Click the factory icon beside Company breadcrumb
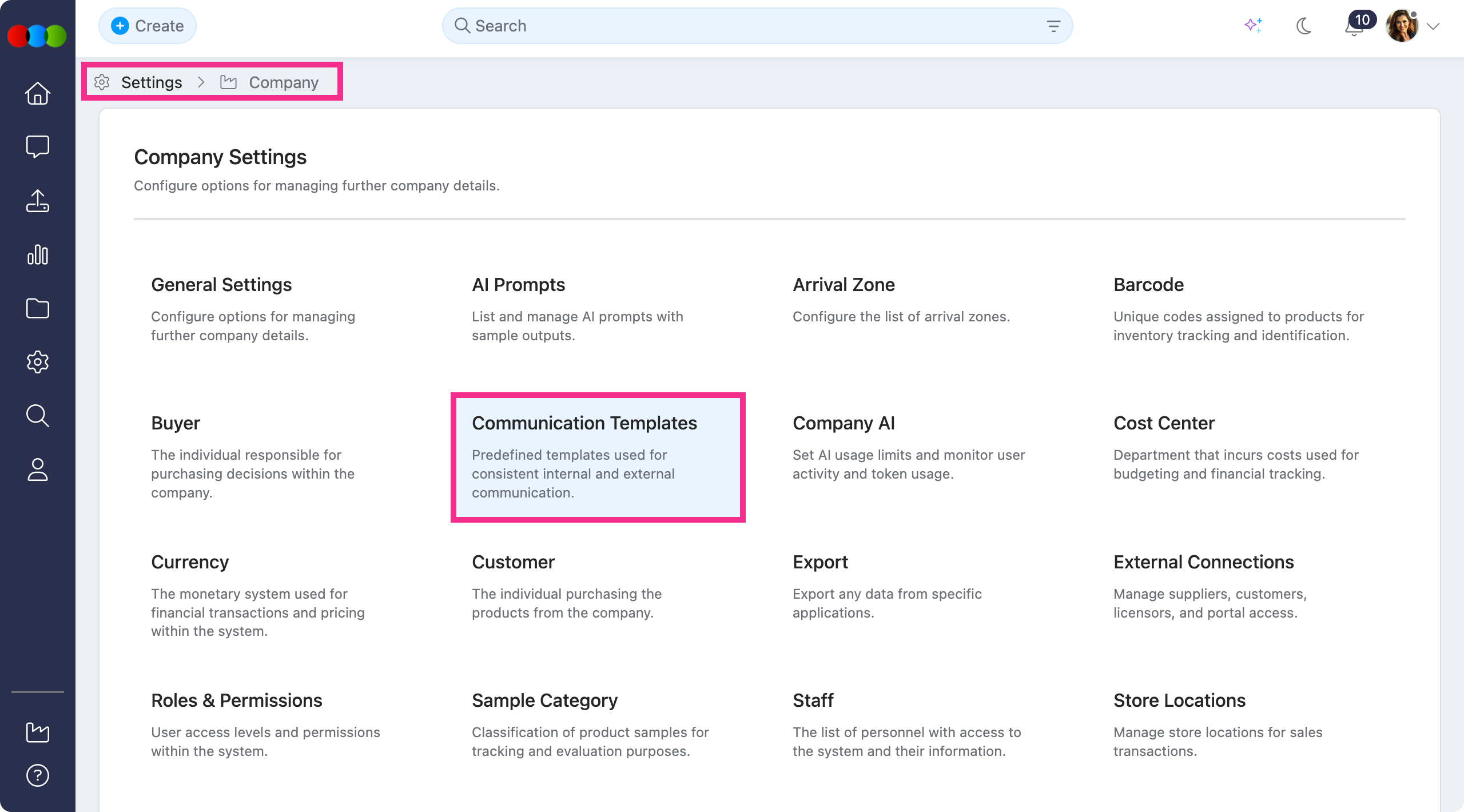The width and height of the screenshot is (1464, 812). [x=229, y=82]
